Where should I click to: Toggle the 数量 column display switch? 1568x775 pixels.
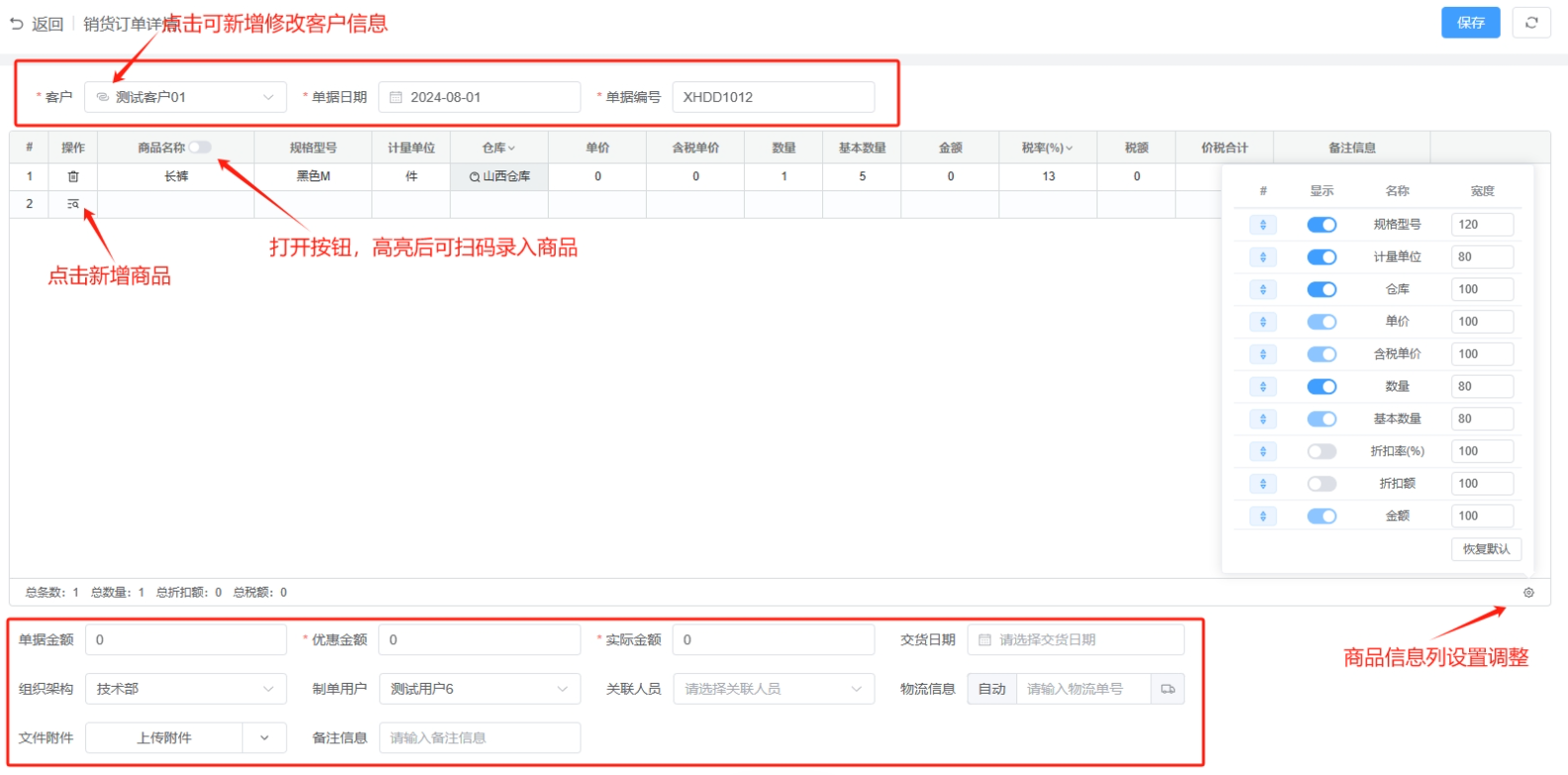[x=1321, y=387]
